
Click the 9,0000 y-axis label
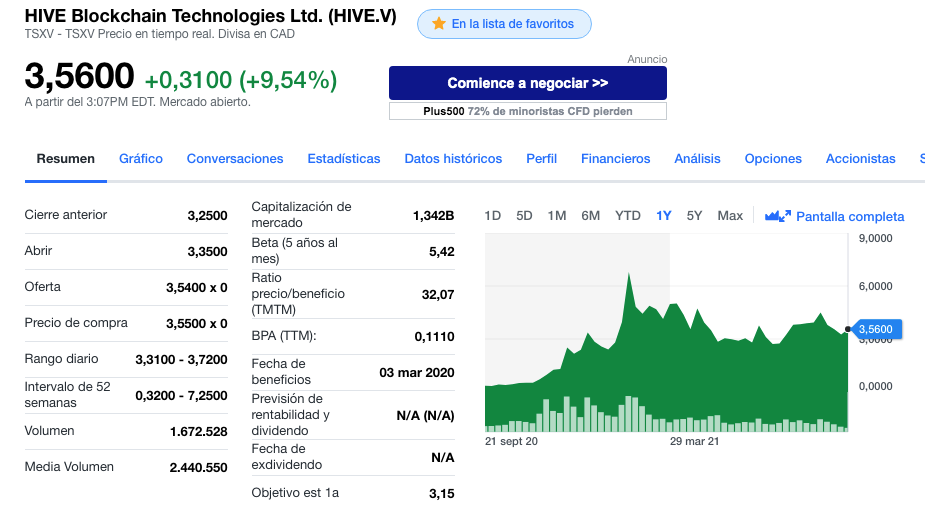point(875,238)
